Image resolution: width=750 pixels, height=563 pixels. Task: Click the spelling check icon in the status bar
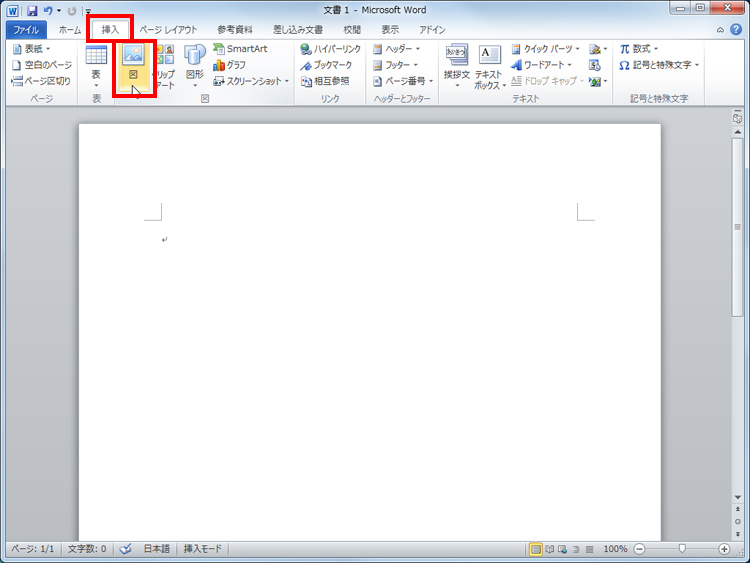tap(125, 549)
